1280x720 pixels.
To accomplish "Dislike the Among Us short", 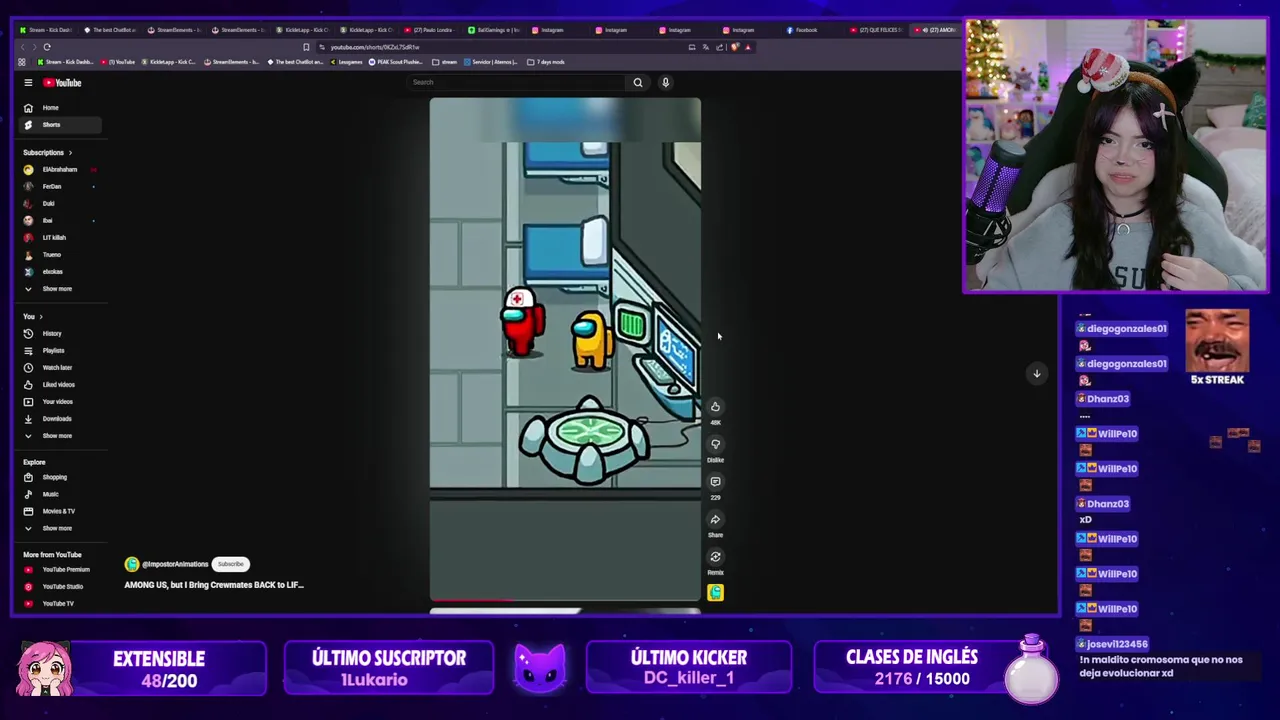I will [x=715, y=444].
